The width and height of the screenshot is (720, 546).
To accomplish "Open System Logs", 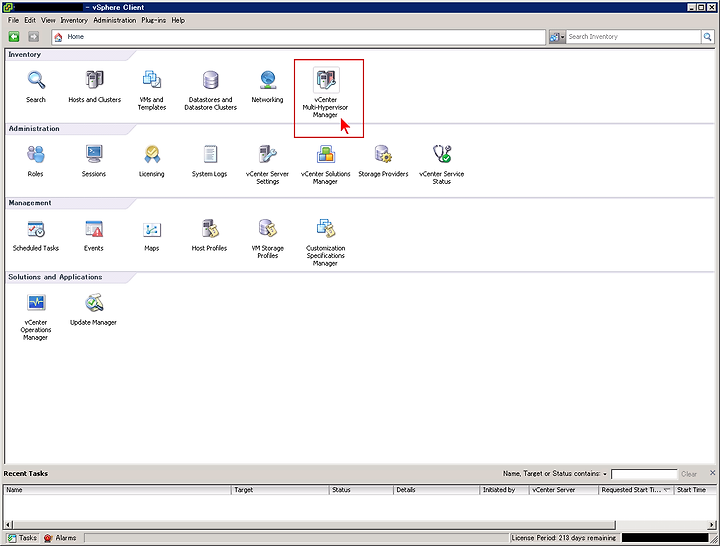I will [210, 155].
